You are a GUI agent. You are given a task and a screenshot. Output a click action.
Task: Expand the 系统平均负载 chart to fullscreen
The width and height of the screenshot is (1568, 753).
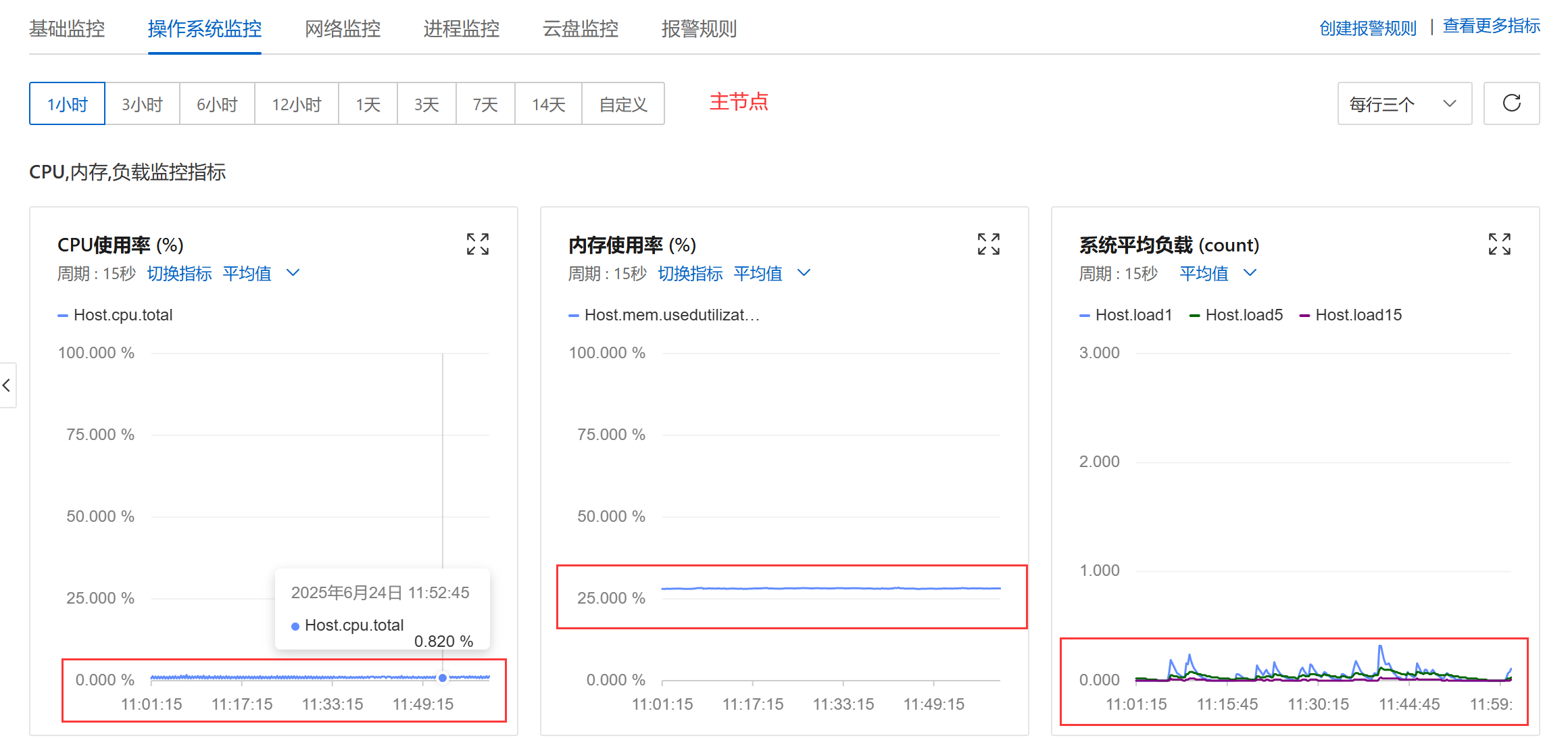tap(1500, 244)
